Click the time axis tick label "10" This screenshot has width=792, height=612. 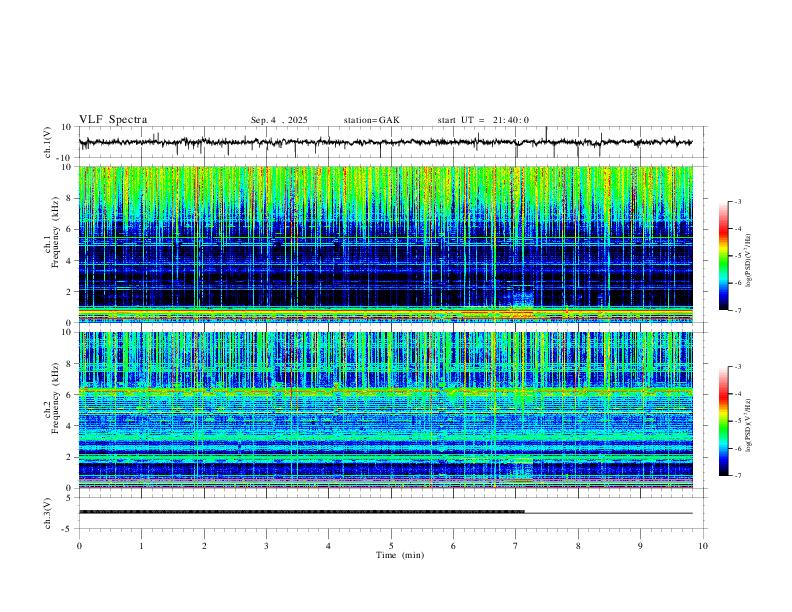click(x=703, y=546)
